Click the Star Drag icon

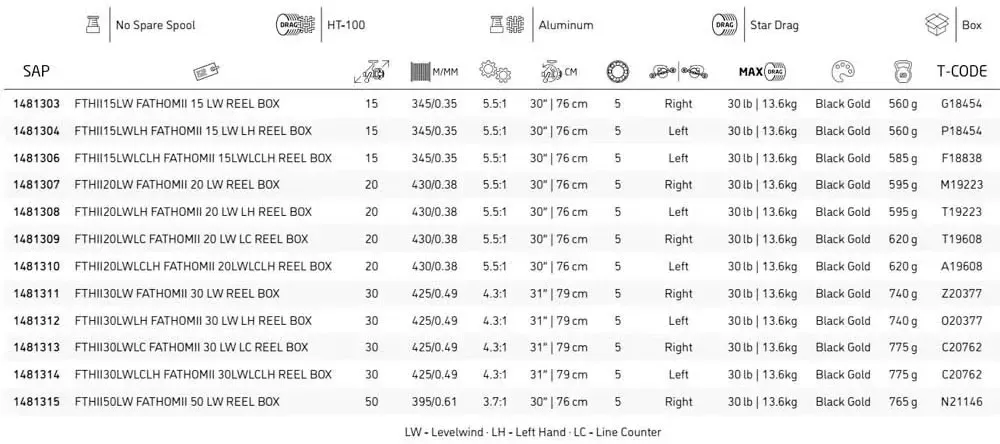[x=723, y=25]
